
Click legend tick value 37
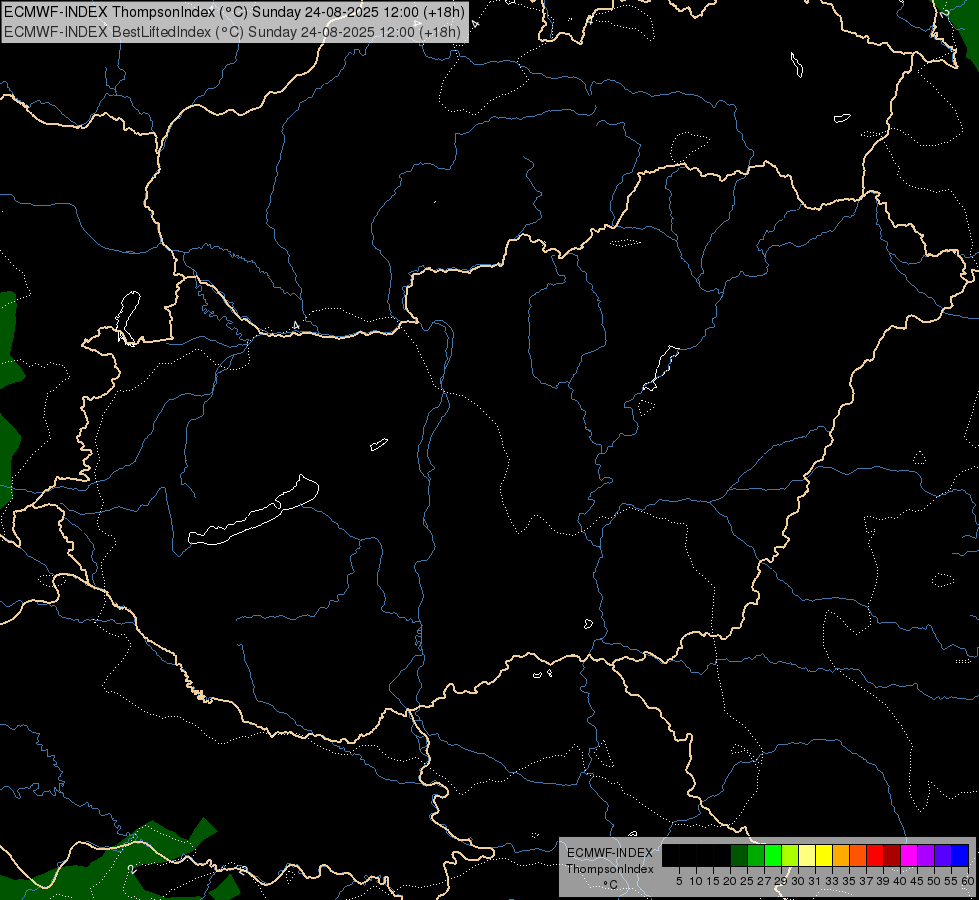point(865,881)
